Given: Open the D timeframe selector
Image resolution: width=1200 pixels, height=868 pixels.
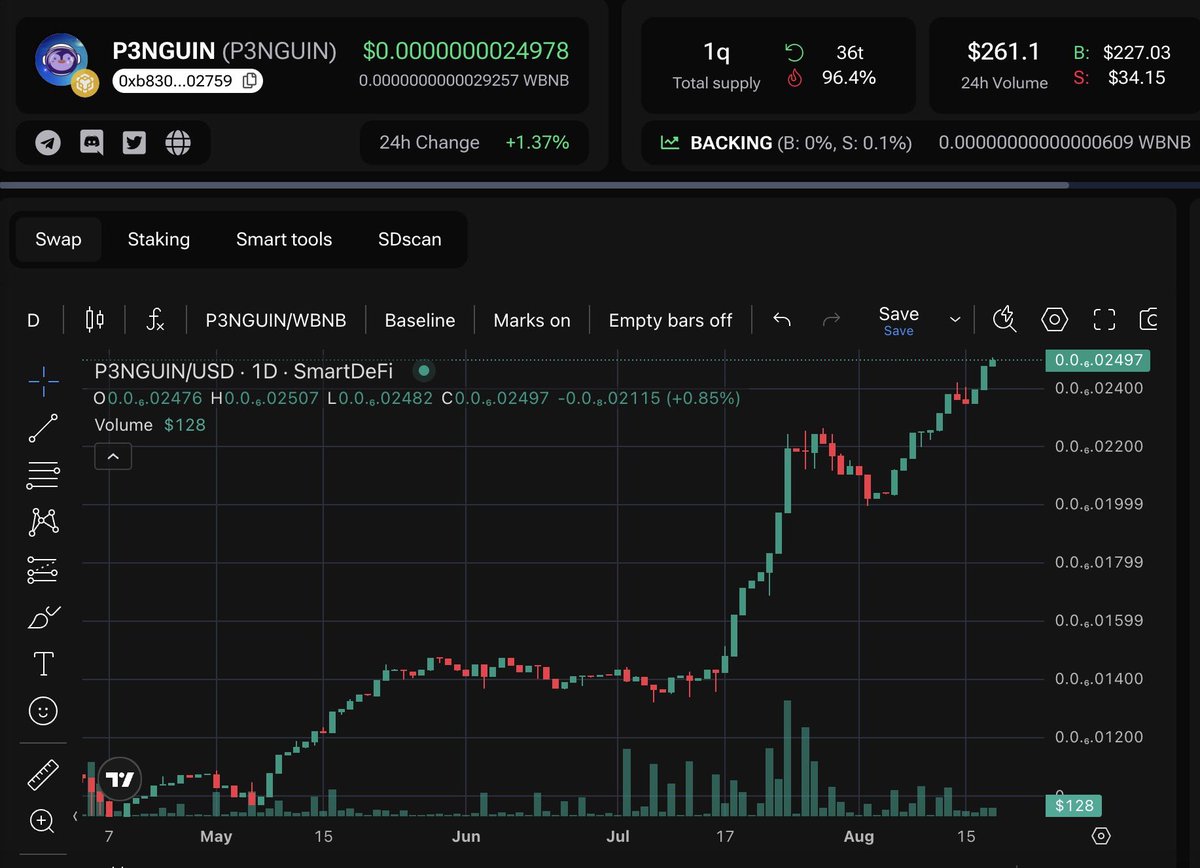Looking at the screenshot, I should coord(33,319).
